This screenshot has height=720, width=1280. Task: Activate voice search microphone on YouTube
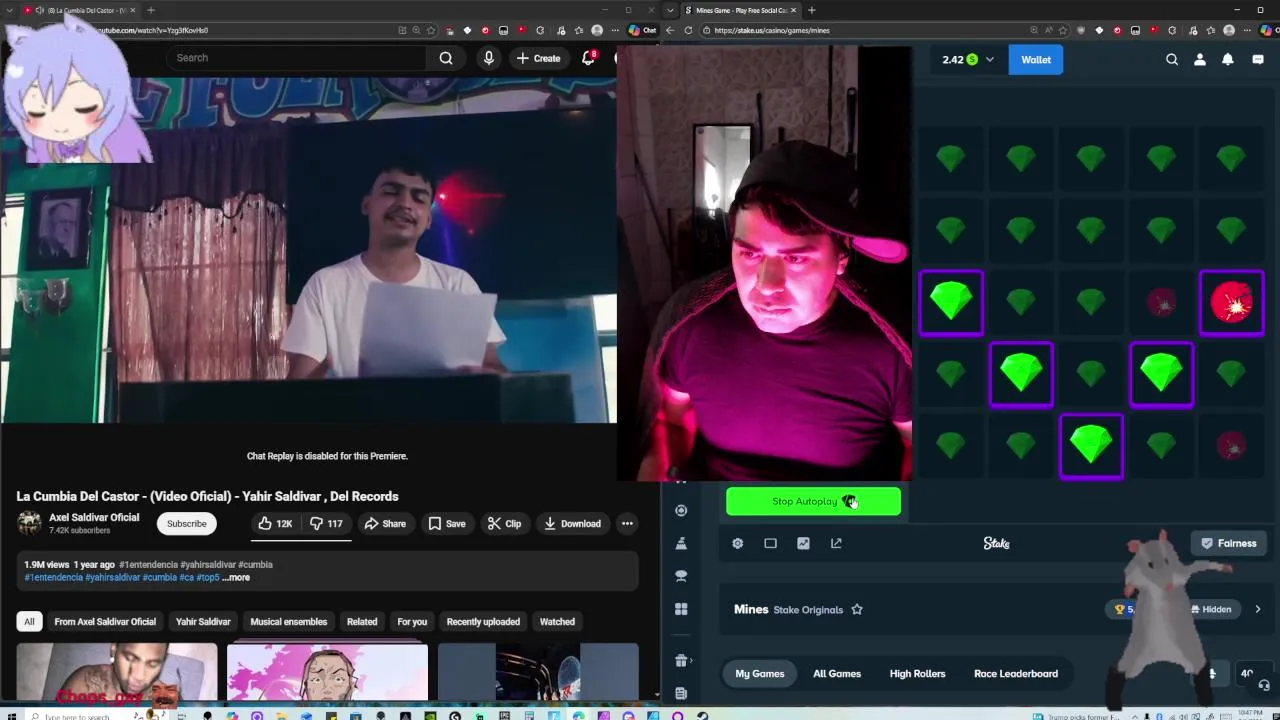488,58
